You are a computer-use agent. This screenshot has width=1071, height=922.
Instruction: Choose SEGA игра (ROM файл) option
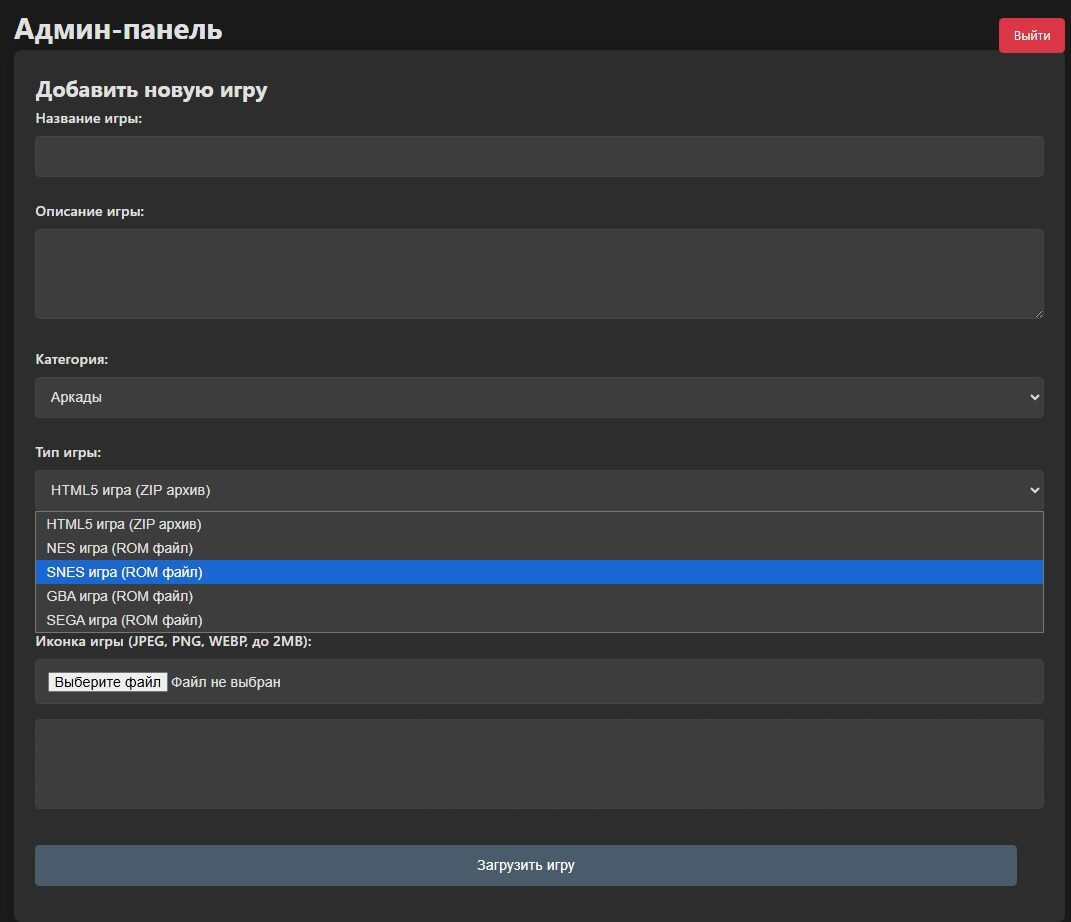[x=125, y=620]
